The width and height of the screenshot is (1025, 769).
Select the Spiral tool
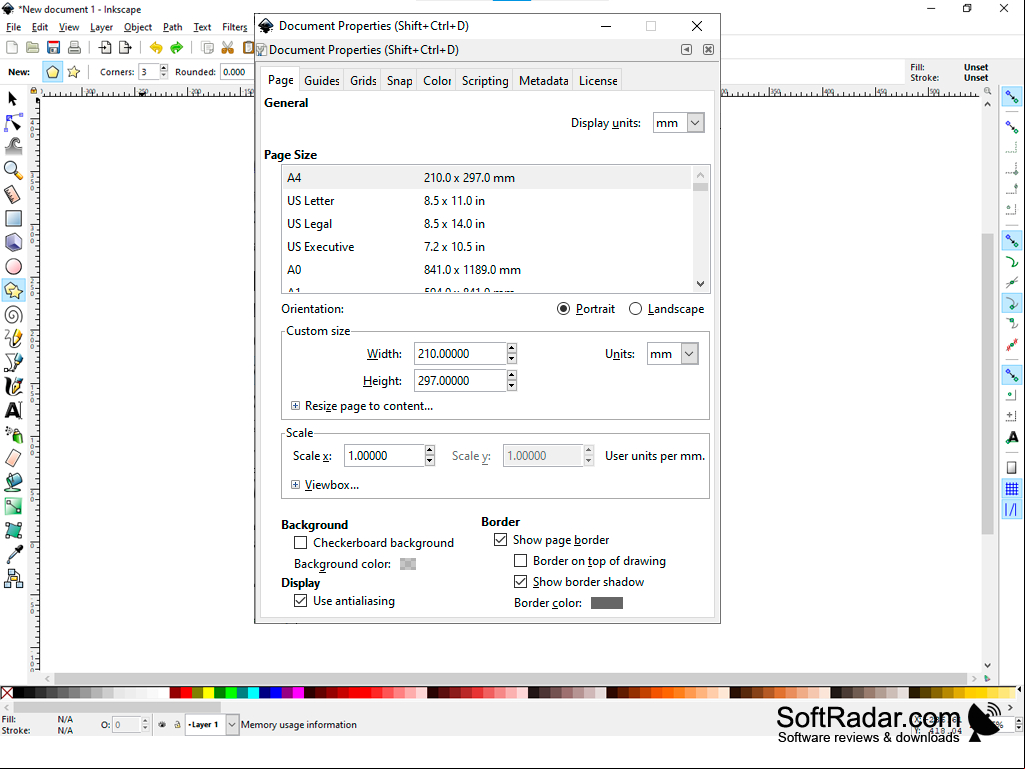pyautogui.click(x=13, y=315)
